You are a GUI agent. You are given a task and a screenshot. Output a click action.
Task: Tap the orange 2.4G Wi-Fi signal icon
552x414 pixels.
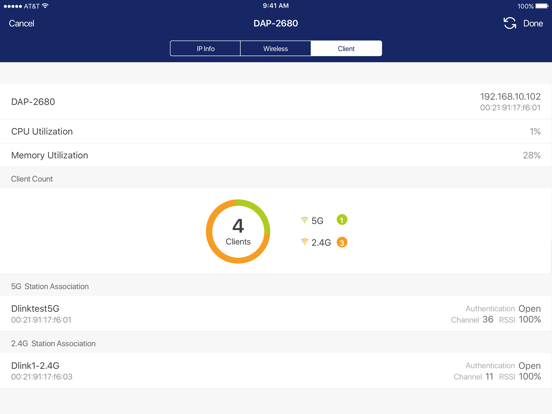pos(305,242)
